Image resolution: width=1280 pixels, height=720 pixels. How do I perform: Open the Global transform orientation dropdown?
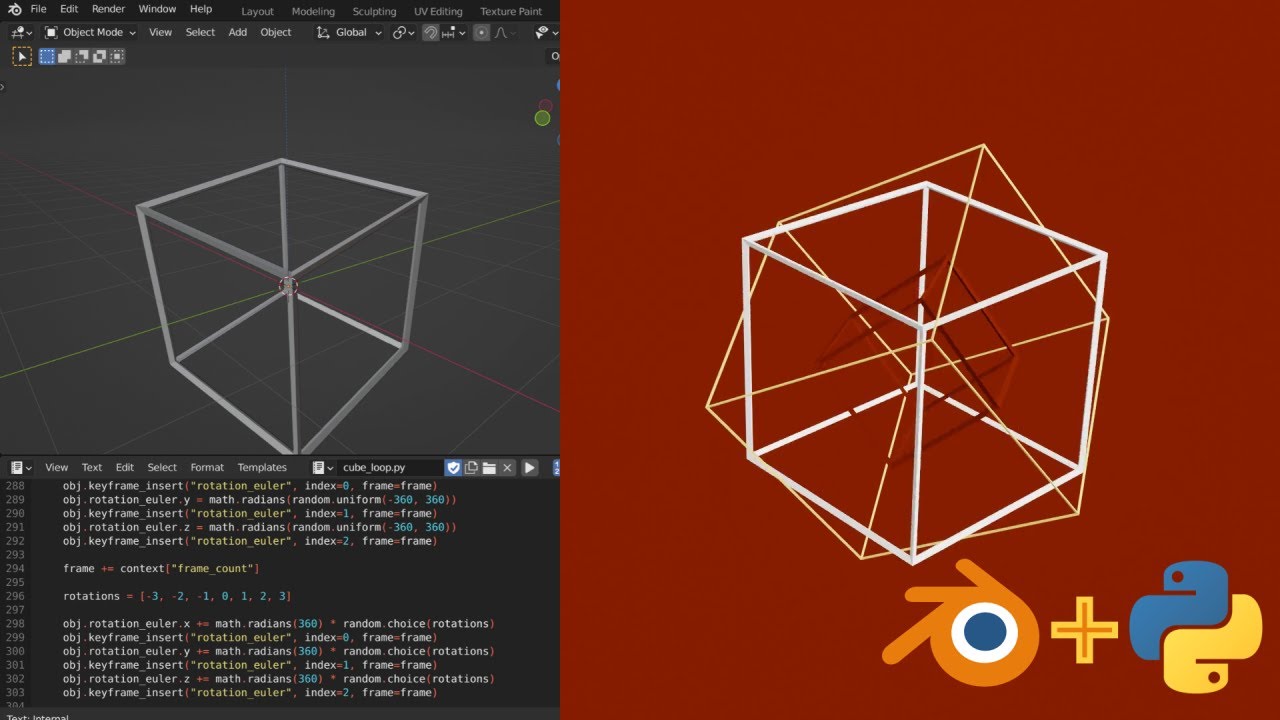350,32
